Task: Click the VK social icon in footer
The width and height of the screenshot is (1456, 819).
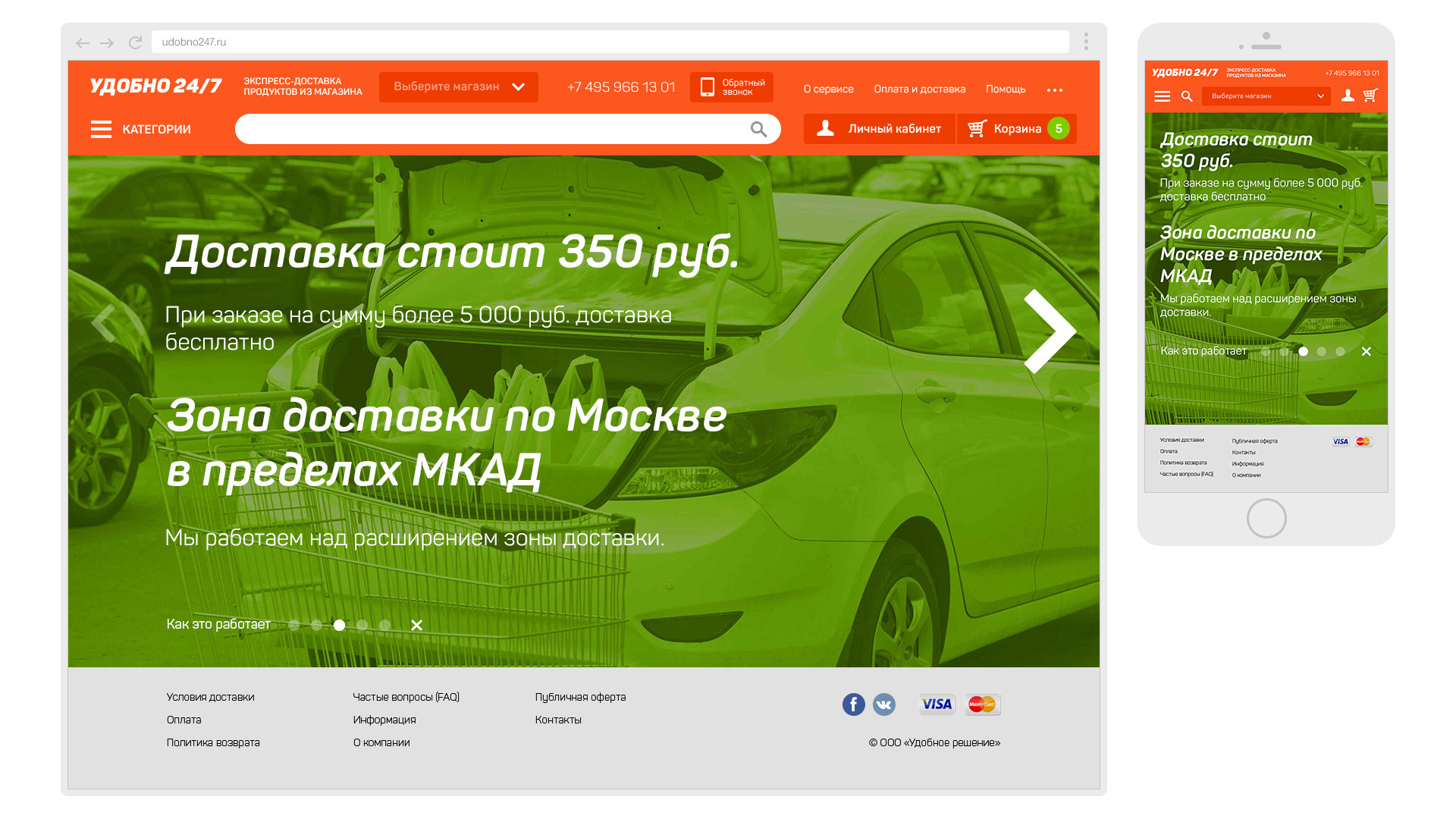Action: click(x=883, y=704)
